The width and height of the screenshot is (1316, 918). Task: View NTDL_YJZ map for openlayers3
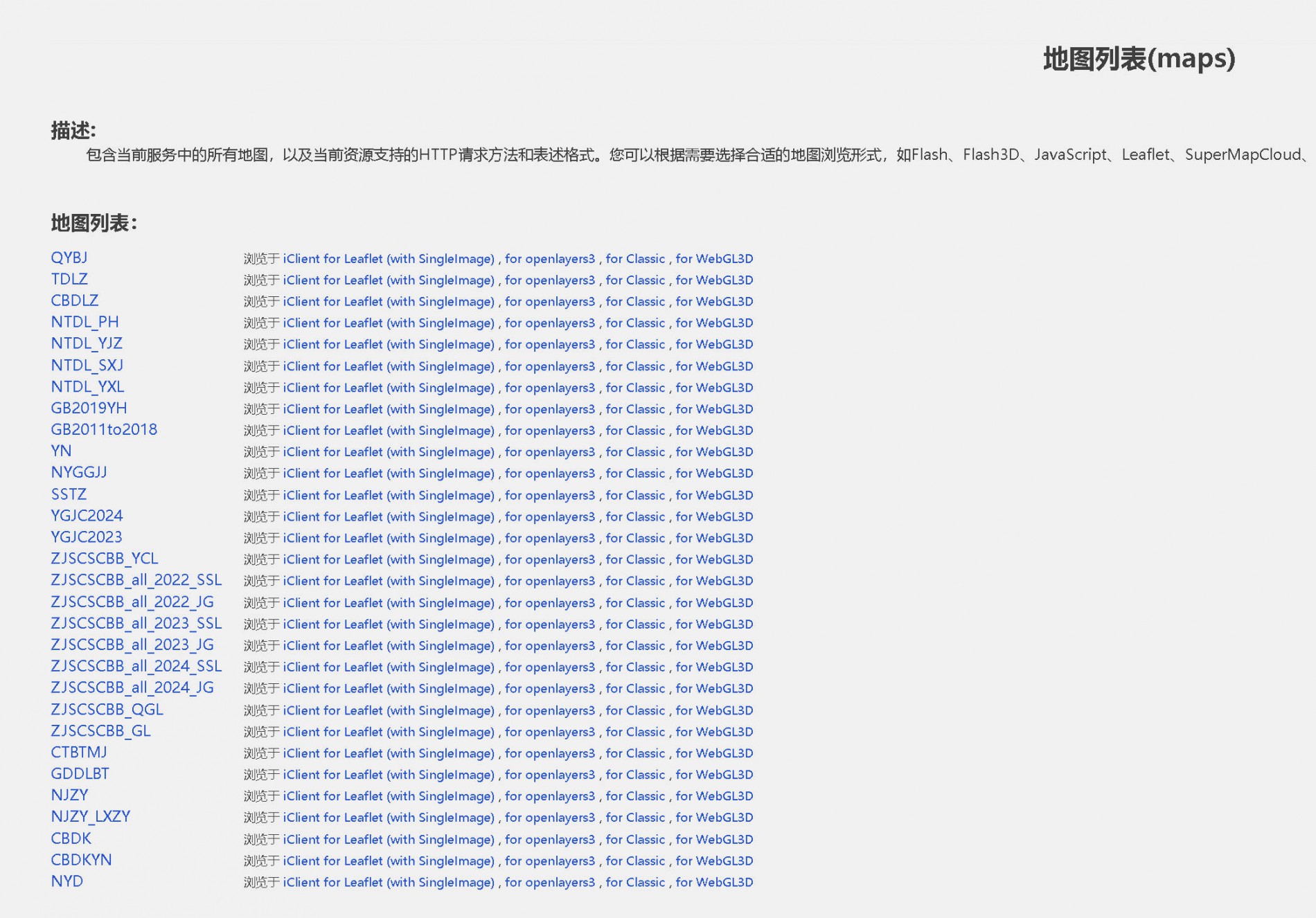click(x=549, y=345)
